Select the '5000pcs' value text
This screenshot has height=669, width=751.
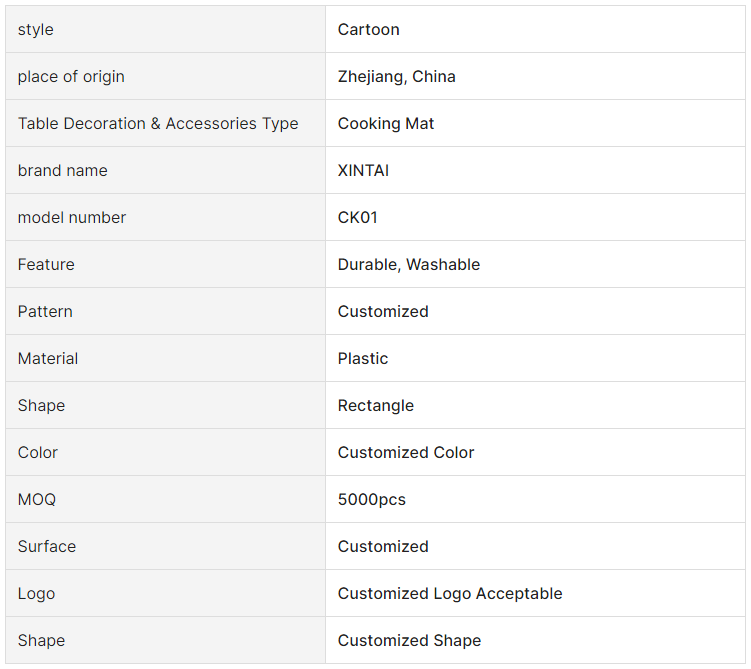coord(372,500)
